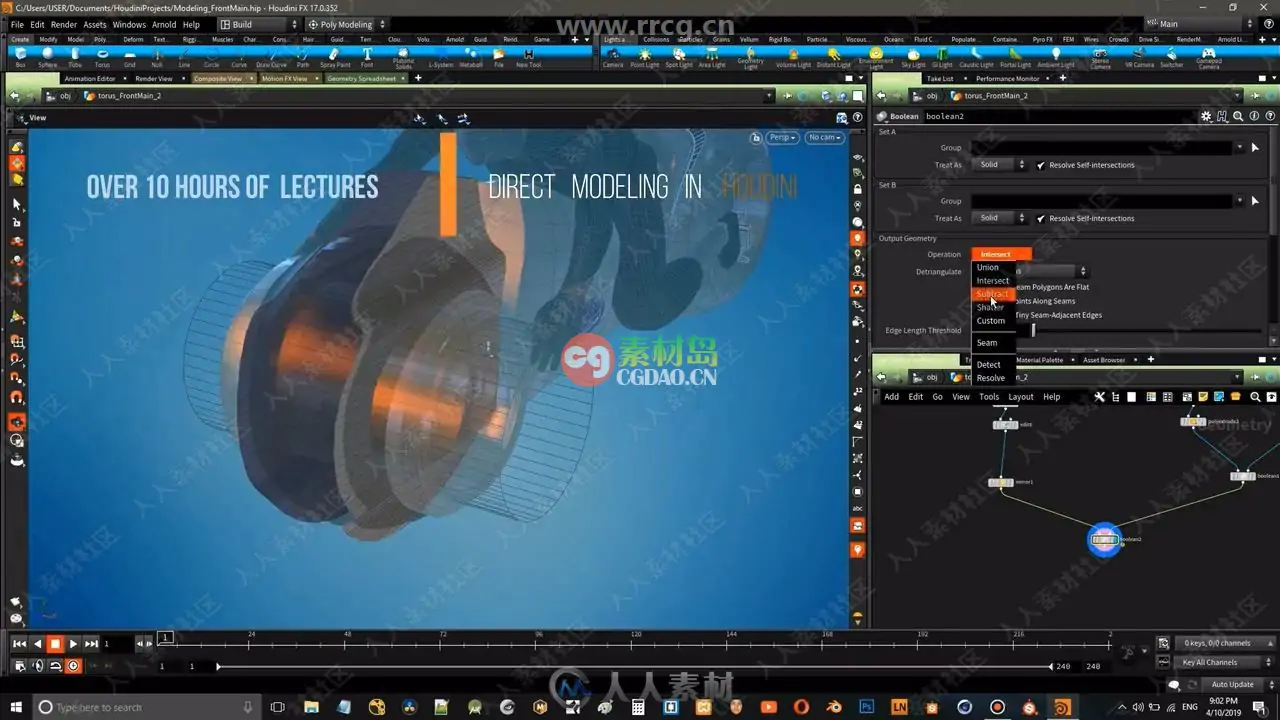Open parameter pane help icon
Viewport: 1280px width, 720px height.
point(1269,116)
